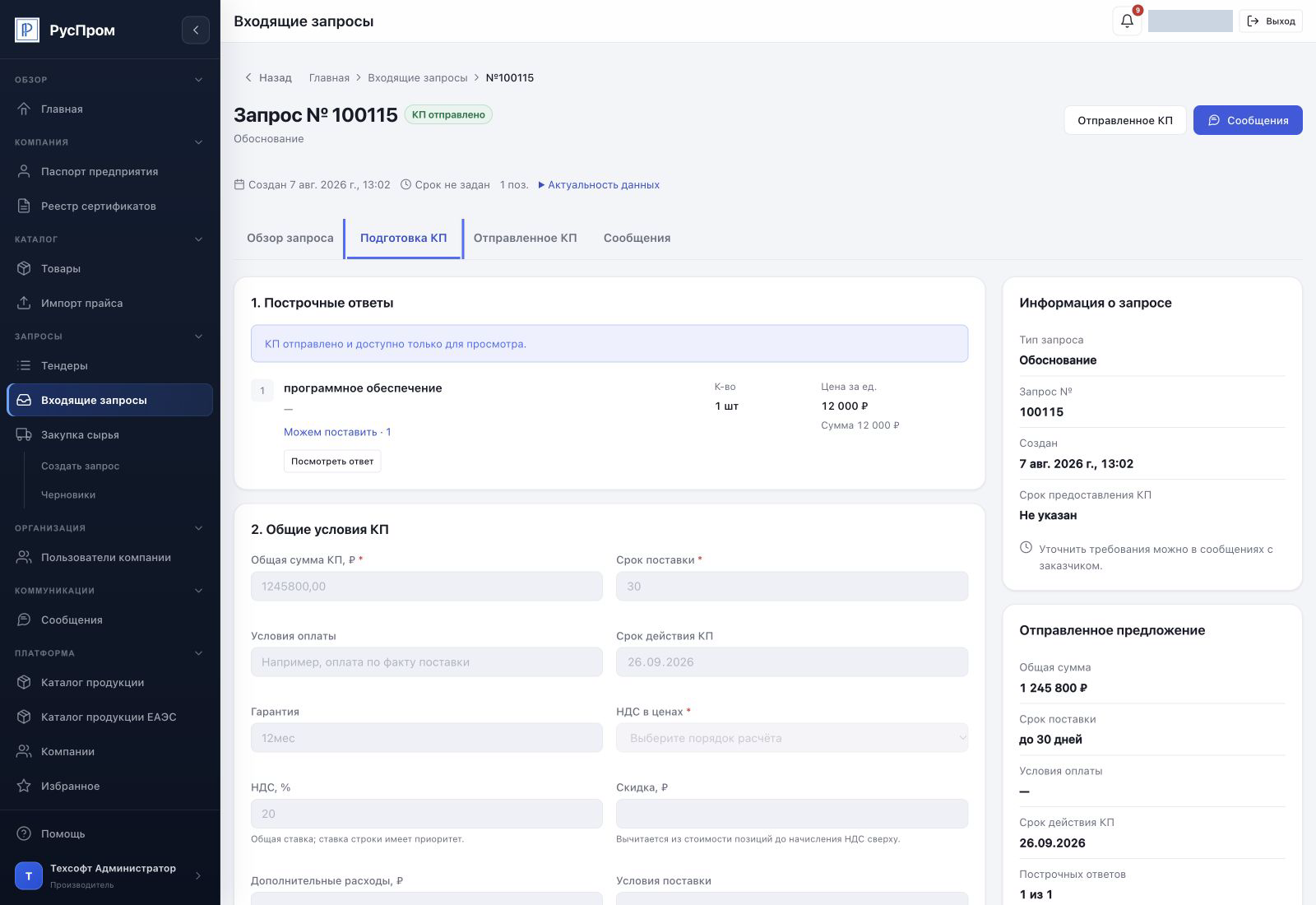Open Каталог продукции sidebar item

pos(109,682)
